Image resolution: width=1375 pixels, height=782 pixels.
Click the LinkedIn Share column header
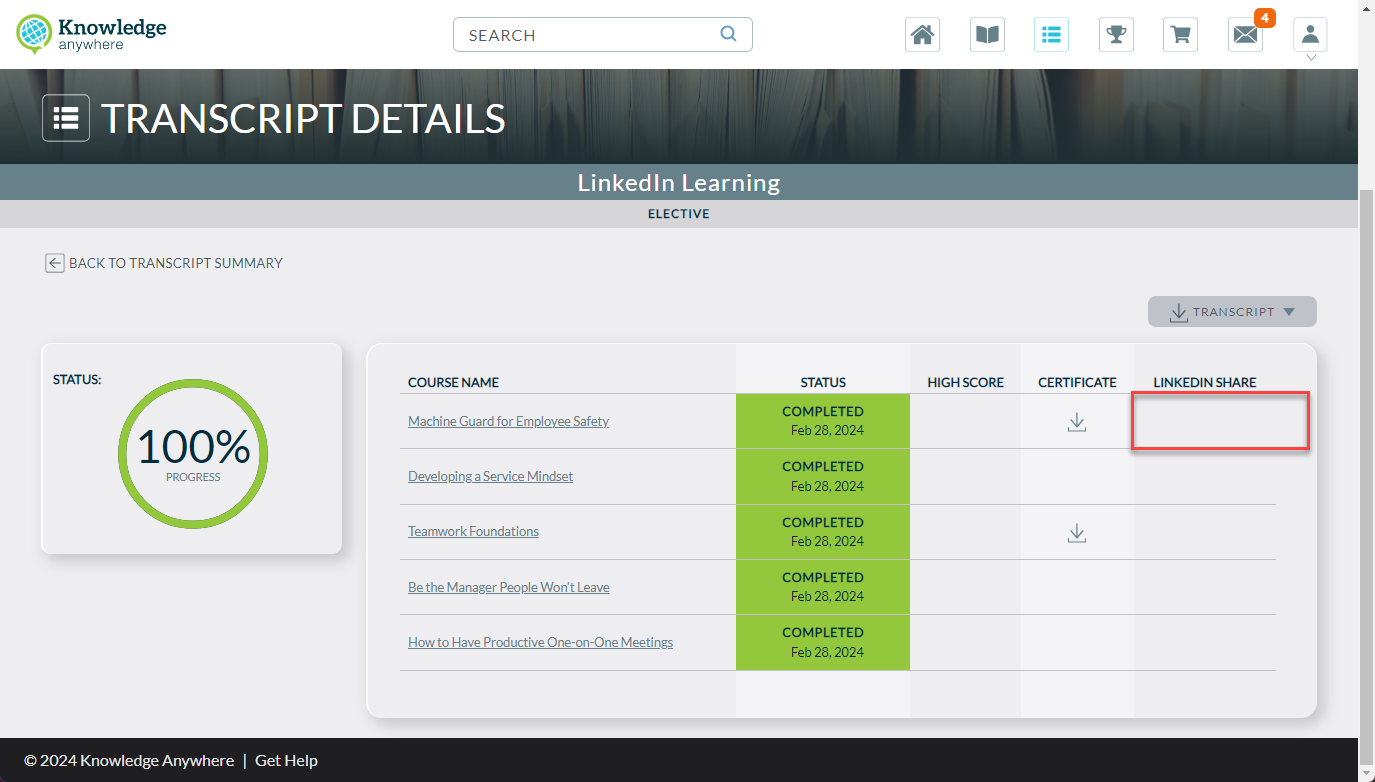1204,382
